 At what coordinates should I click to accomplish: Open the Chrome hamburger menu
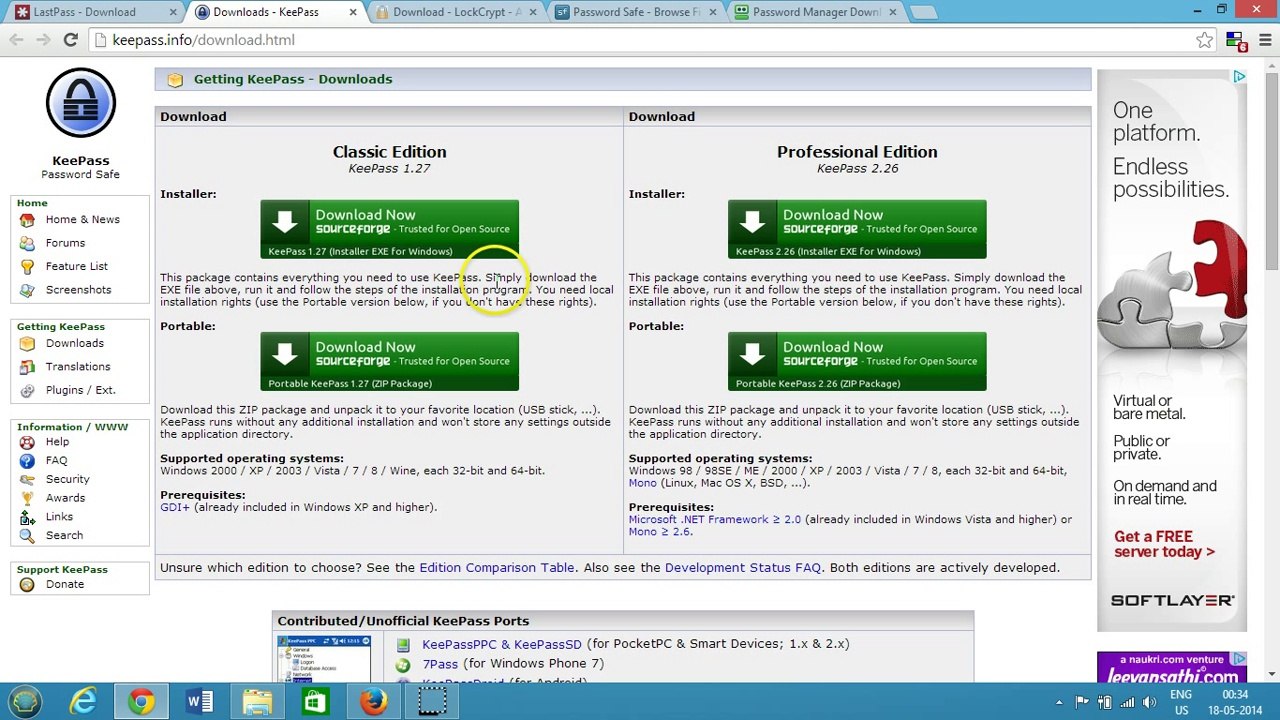coord(1264,40)
